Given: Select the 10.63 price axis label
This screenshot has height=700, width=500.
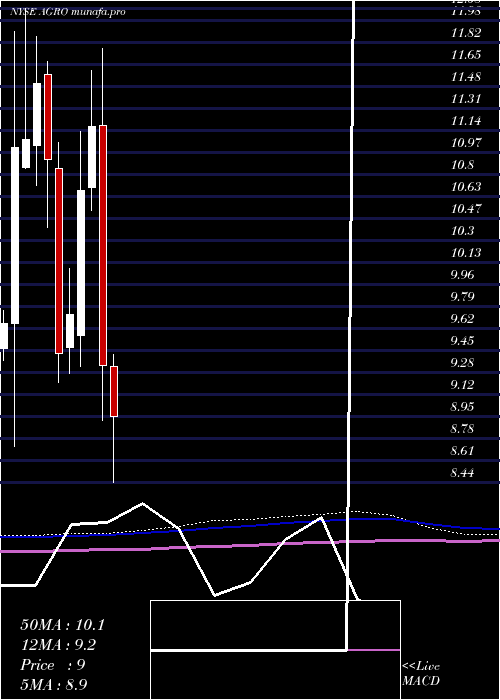Looking at the screenshot, I should coord(466,187).
